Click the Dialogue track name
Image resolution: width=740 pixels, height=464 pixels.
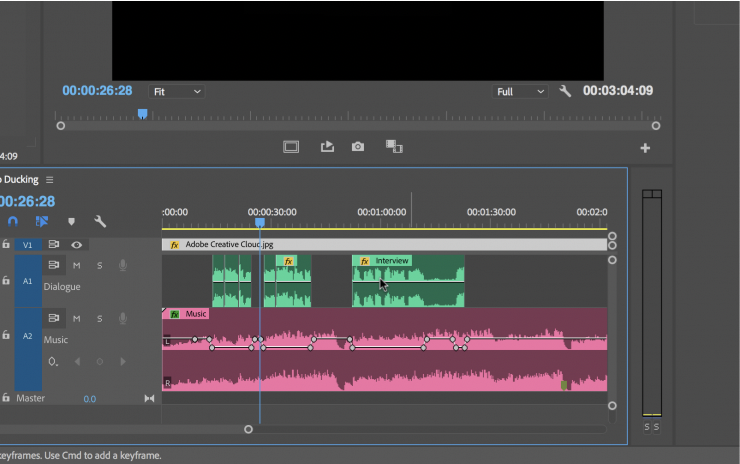click(x=62, y=287)
